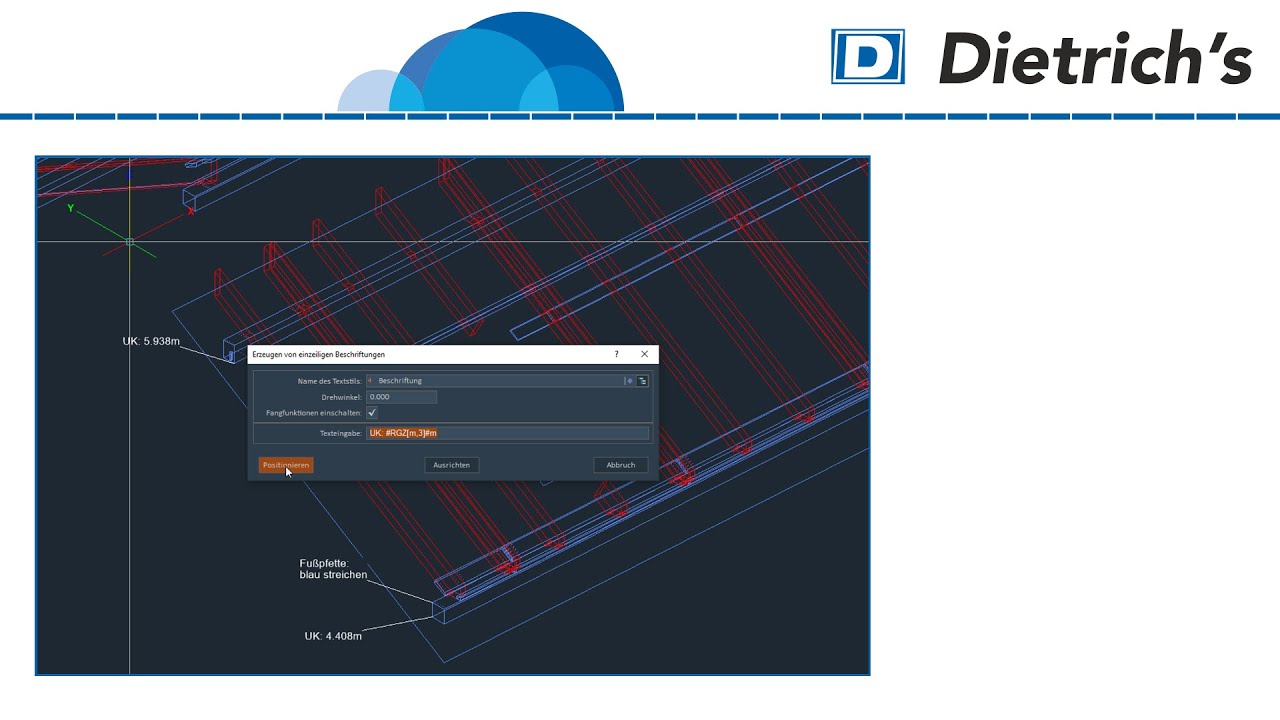Viewport: 1280px width, 720px height.
Task: Click the Positionieren button
Action: coord(286,465)
